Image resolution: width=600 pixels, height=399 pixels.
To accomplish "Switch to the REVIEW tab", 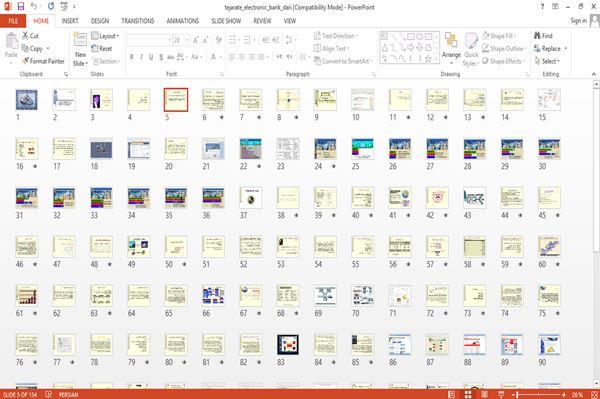I will coord(262,21).
